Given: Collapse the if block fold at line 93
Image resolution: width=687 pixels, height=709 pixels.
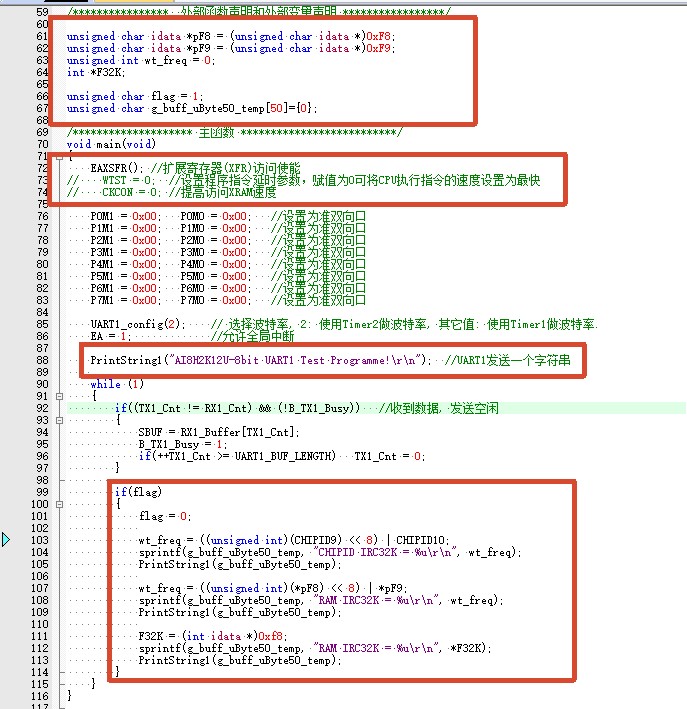Looking at the screenshot, I should 59,420.
